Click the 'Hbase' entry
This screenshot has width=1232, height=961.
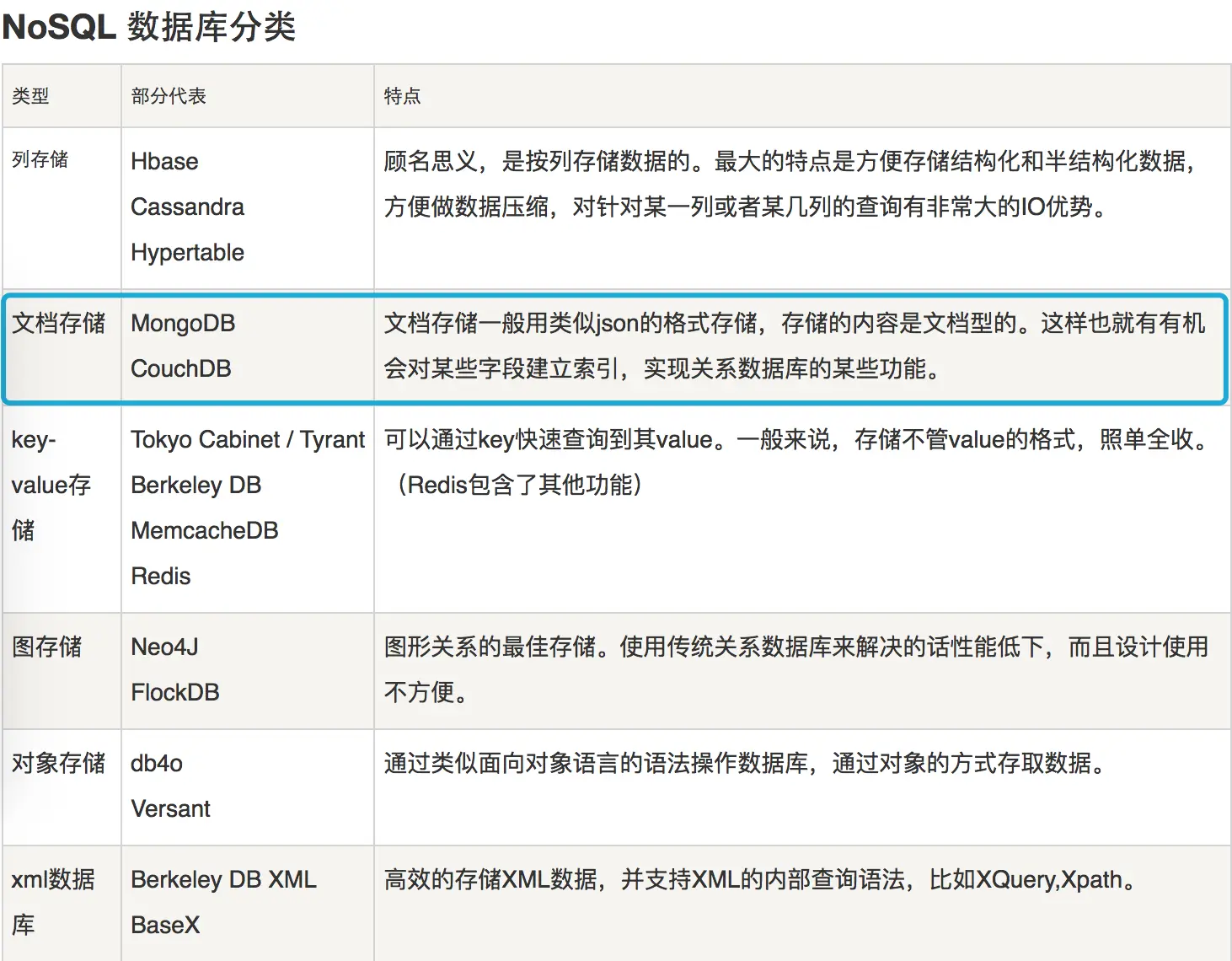coord(164,161)
